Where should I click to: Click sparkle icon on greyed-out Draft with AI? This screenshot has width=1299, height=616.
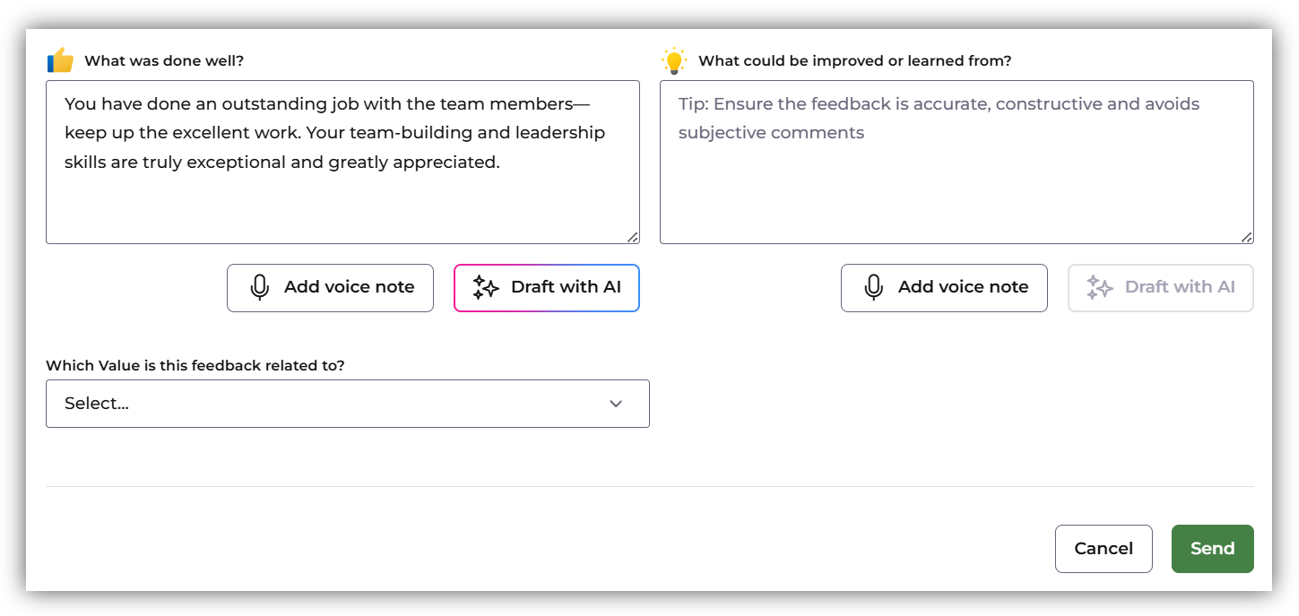[x=1100, y=288]
